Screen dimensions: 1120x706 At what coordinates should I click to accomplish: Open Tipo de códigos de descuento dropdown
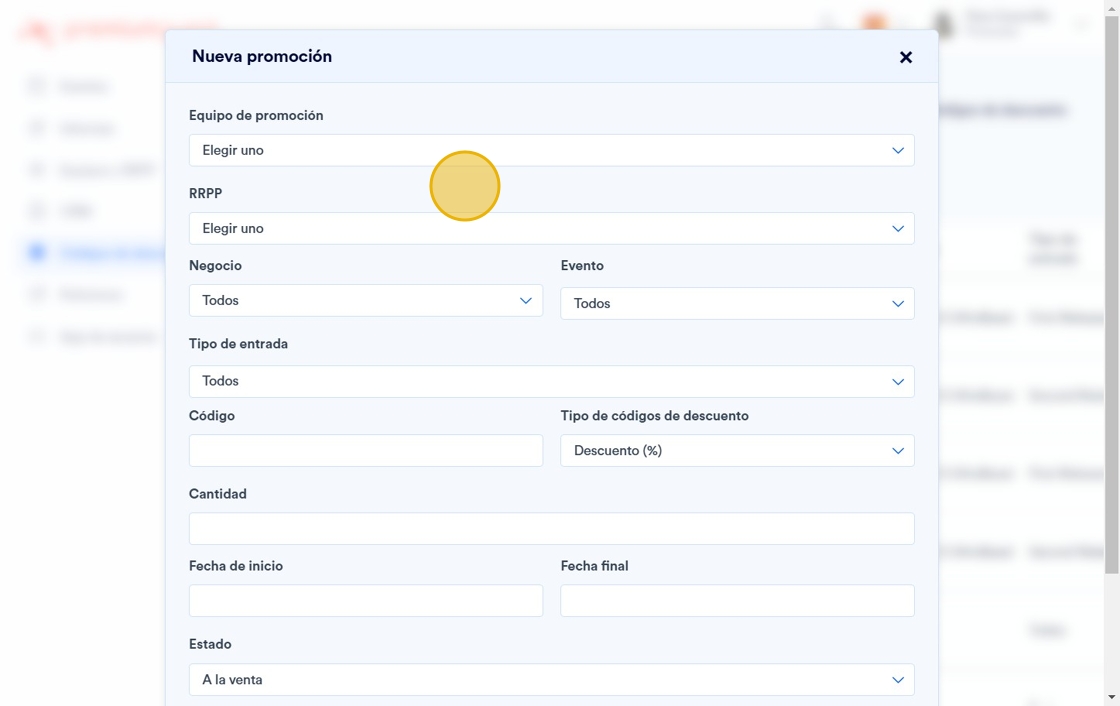pos(737,450)
